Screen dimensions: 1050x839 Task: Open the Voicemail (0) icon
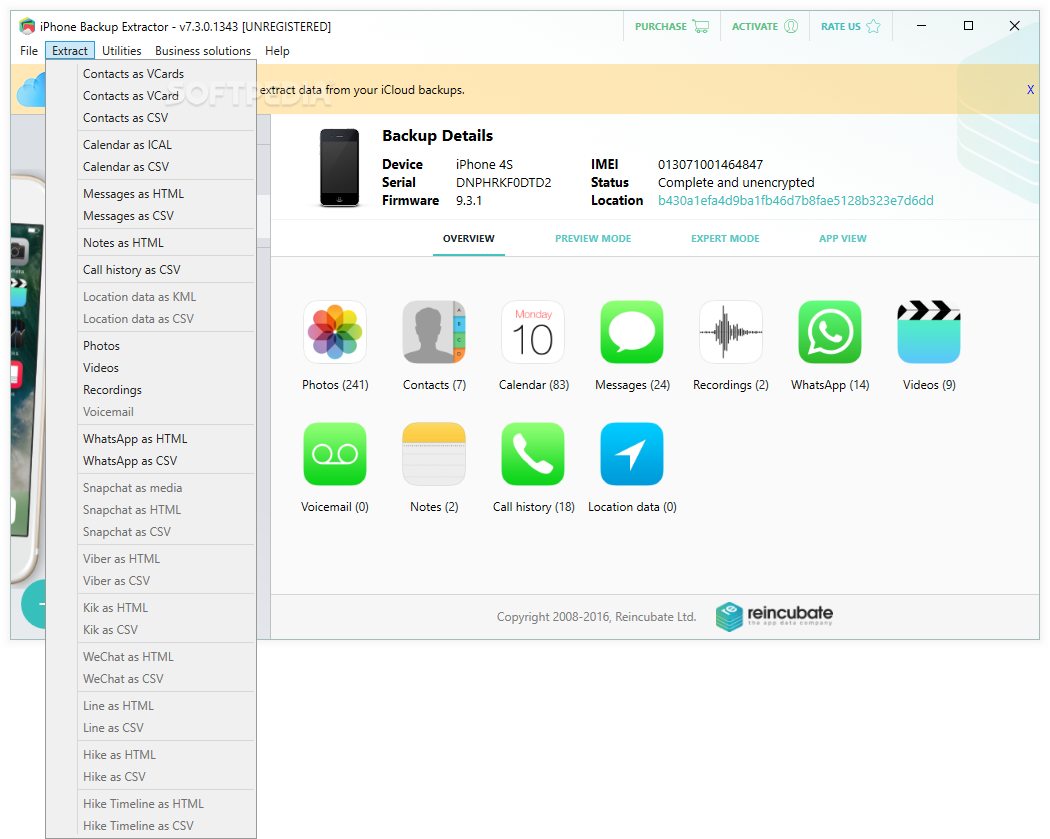[x=335, y=454]
